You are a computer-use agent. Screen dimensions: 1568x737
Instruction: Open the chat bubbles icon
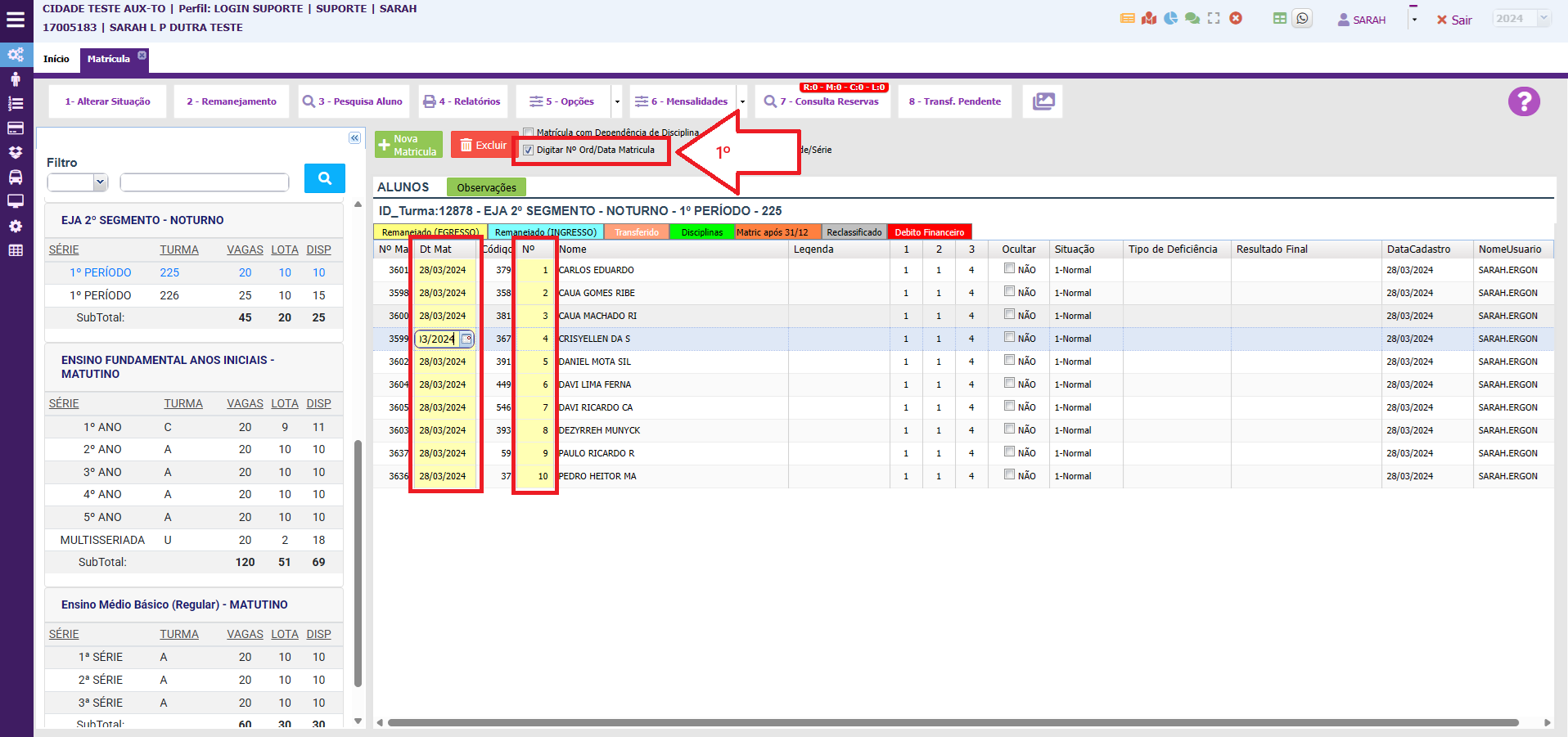[1192, 19]
